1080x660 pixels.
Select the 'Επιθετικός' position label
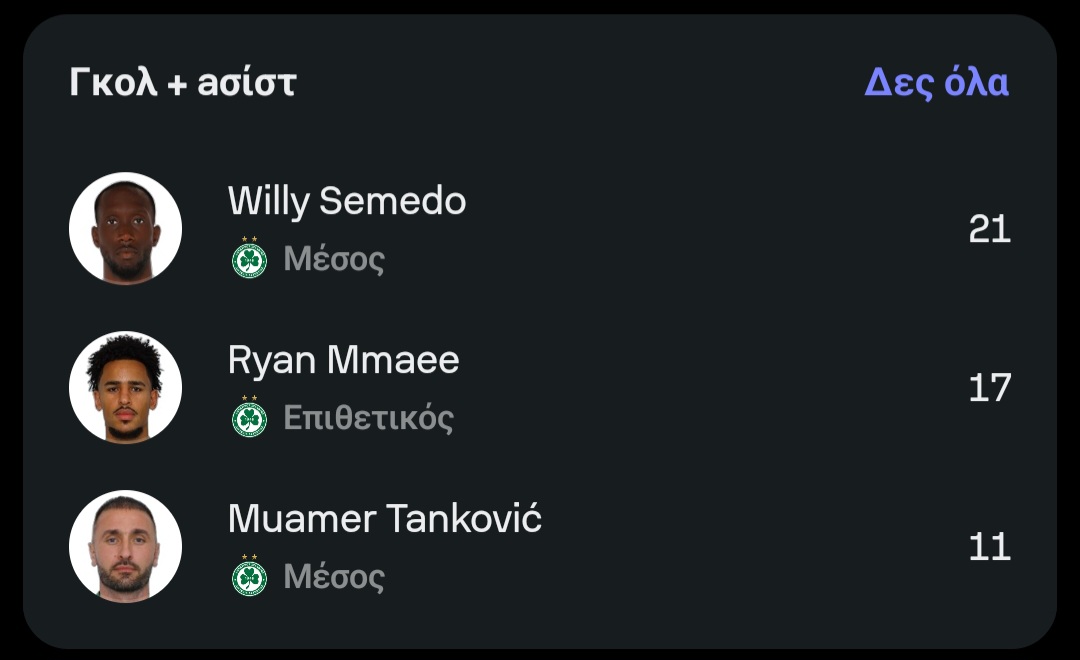pos(368,418)
